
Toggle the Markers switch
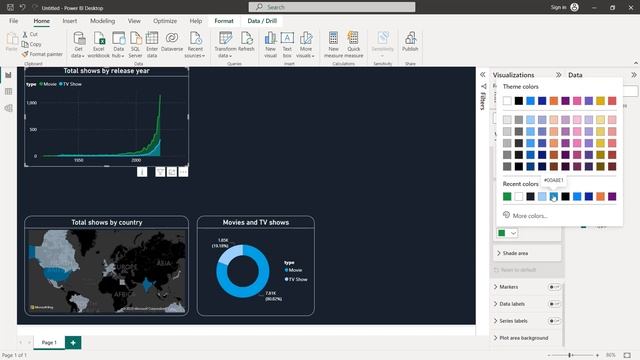tap(554, 287)
